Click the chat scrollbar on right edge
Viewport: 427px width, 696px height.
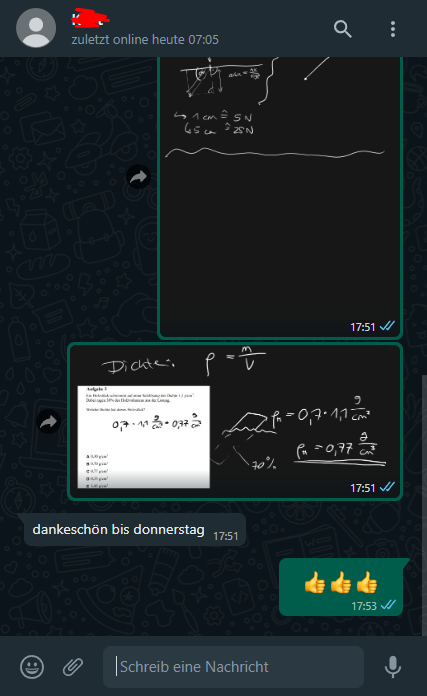click(424, 504)
